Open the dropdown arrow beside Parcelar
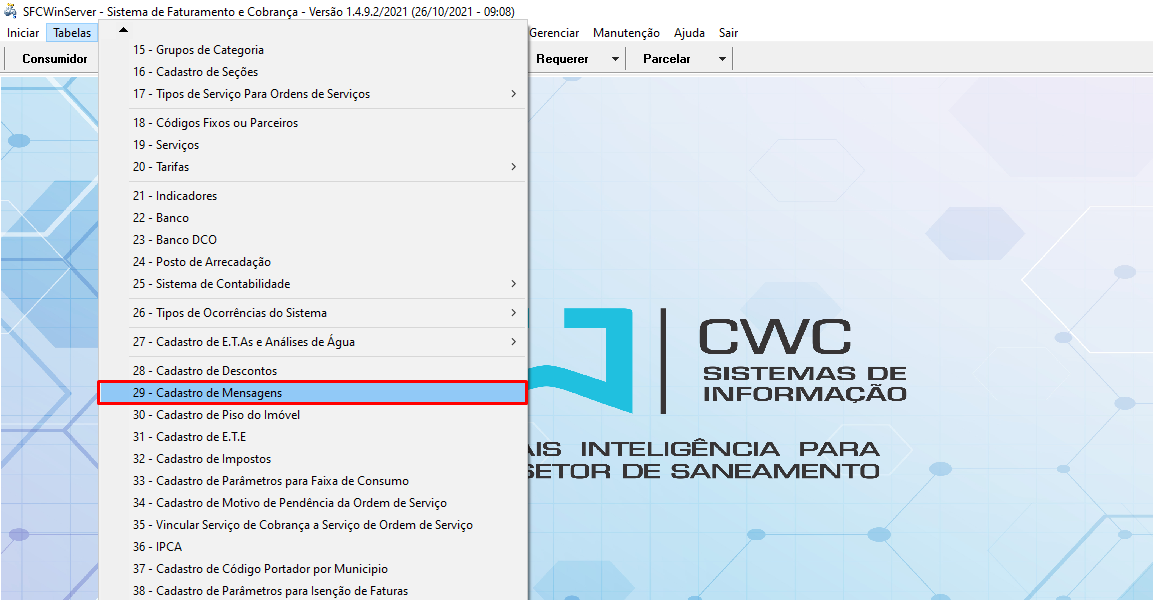Viewport: 1153px width, 600px height. click(722, 59)
